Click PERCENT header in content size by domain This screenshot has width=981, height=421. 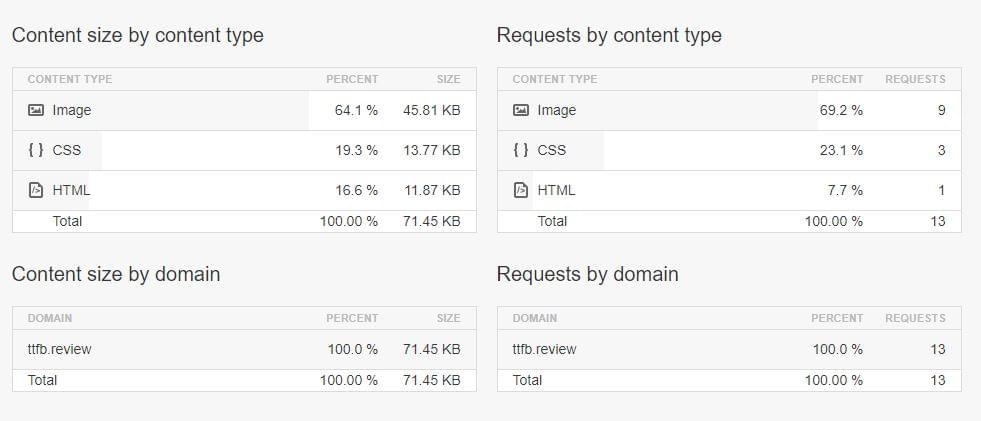[352, 318]
